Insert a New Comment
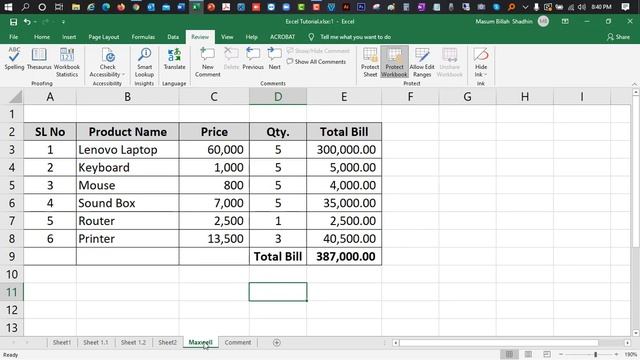 click(x=208, y=62)
